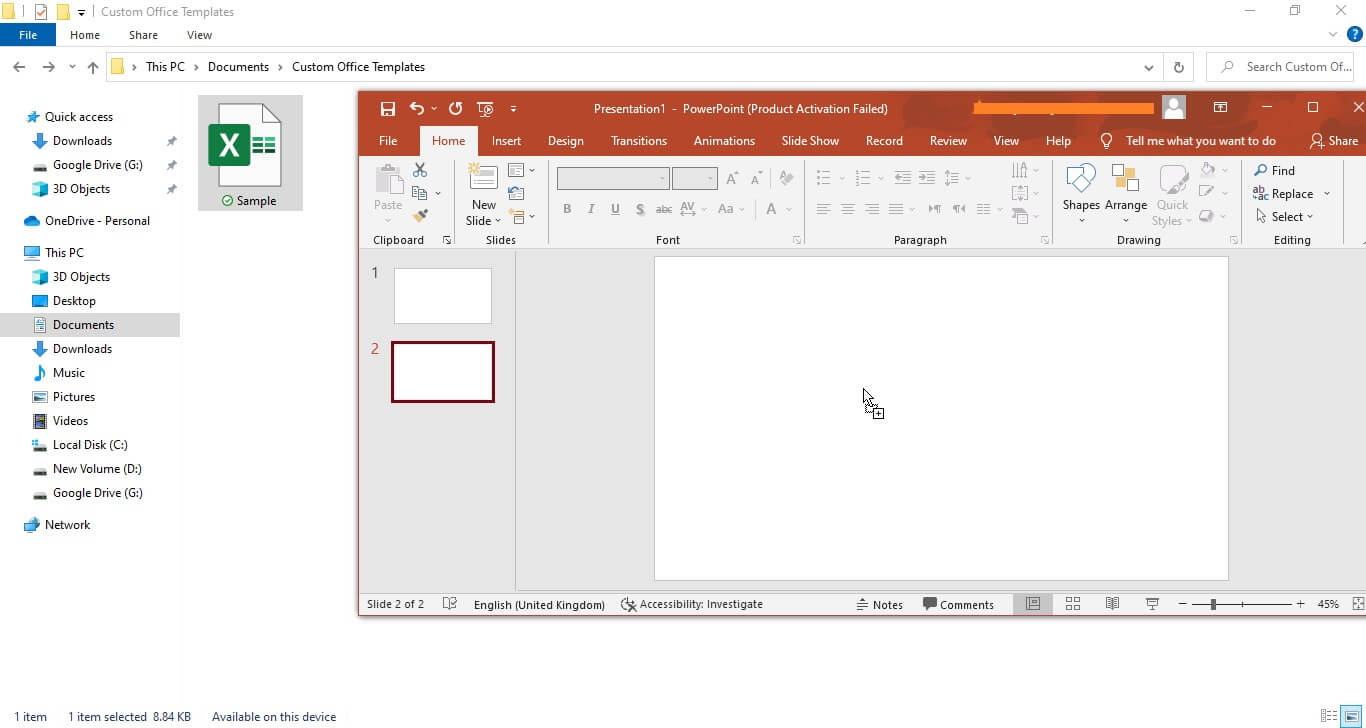Open the Notes pane
The height and width of the screenshot is (728, 1366).
pos(881,604)
